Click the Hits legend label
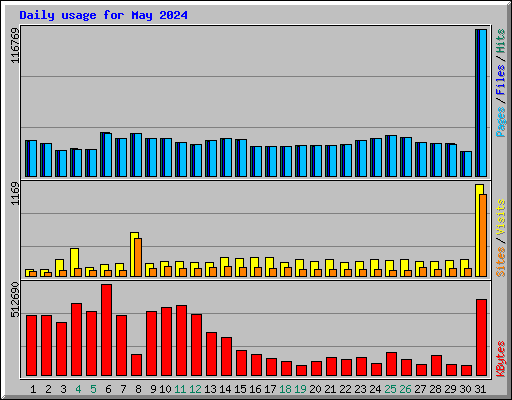Image resolution: width=512 pixels, height=400 pixels. 500,41
